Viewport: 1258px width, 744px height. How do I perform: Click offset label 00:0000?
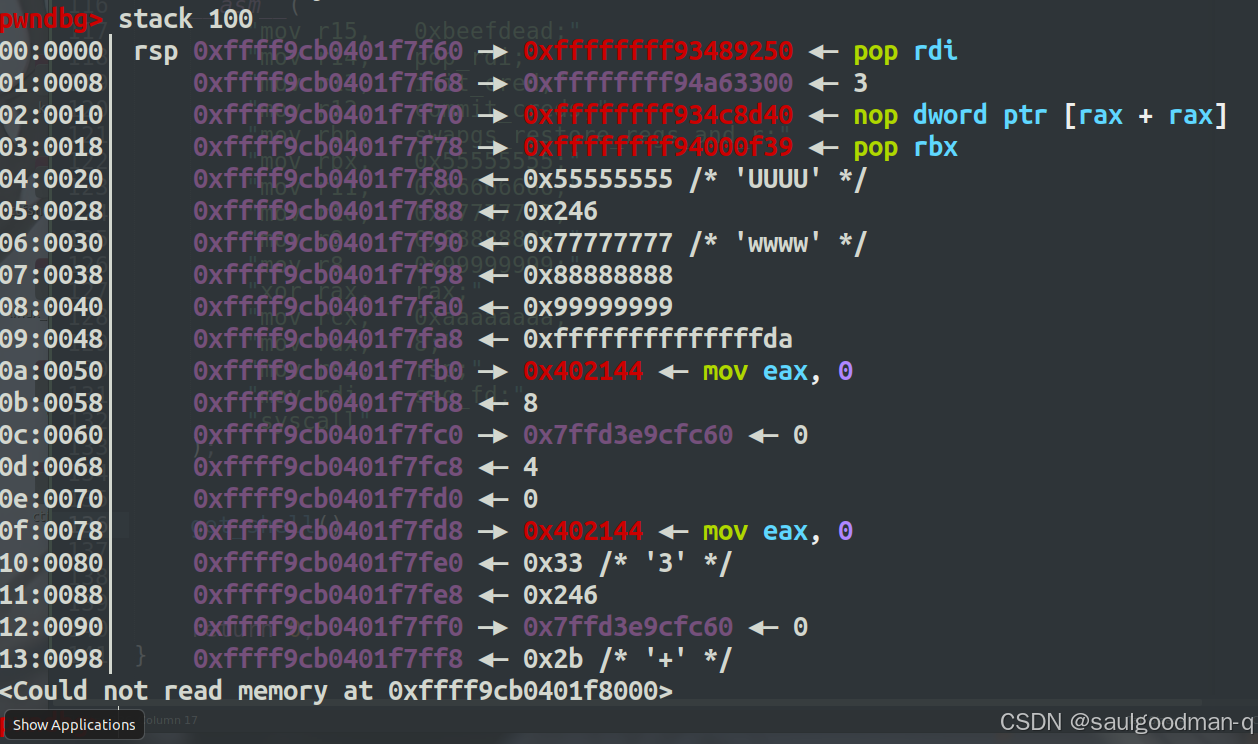point(51,51)
